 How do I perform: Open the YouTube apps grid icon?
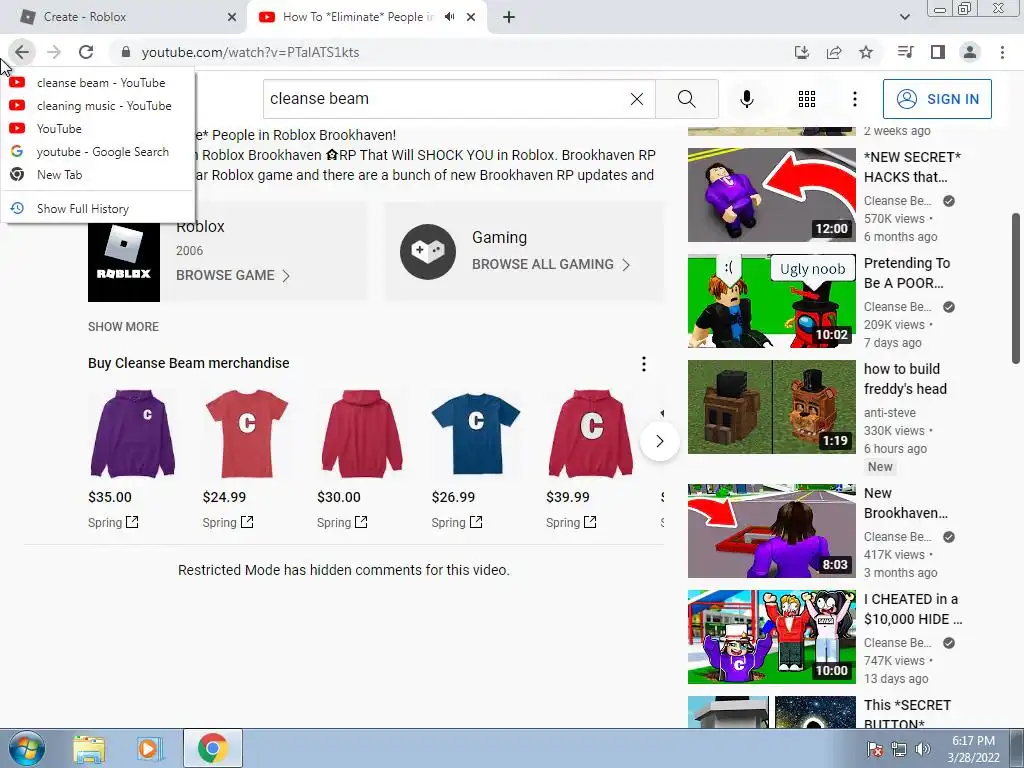pyautogui.click(x=807, y=99)
